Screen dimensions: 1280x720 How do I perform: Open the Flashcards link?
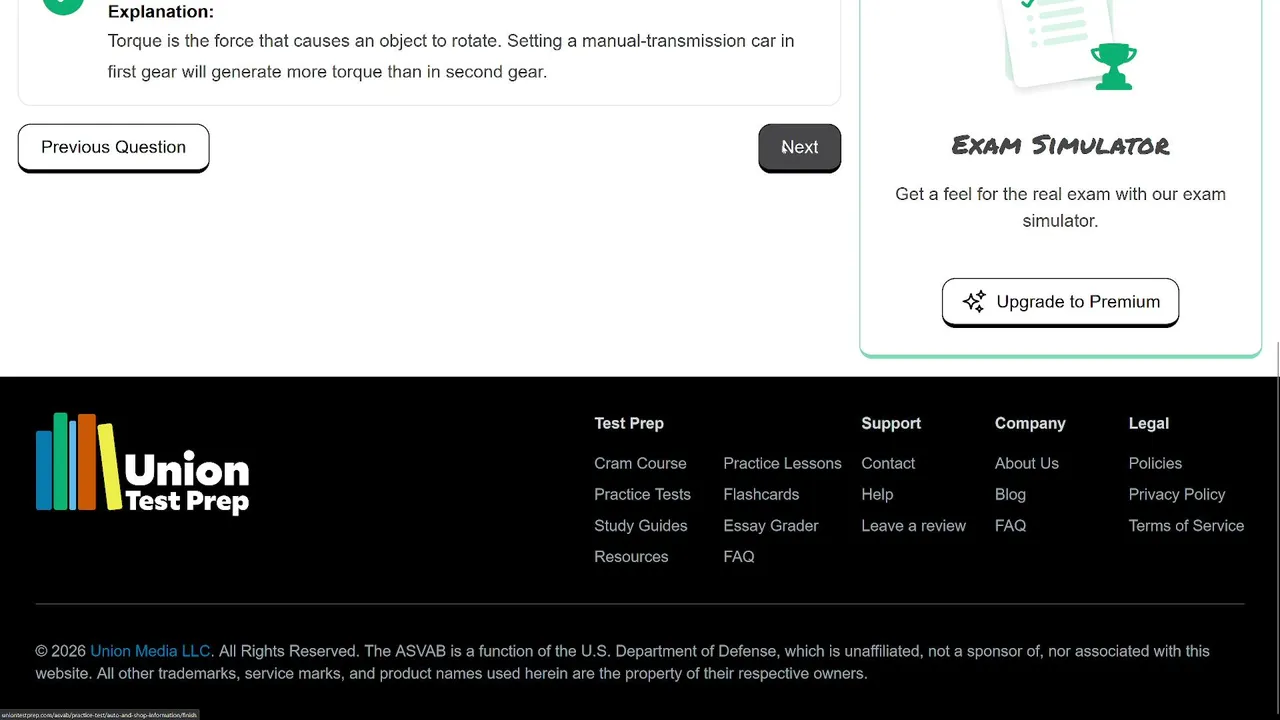coord(761,494)
